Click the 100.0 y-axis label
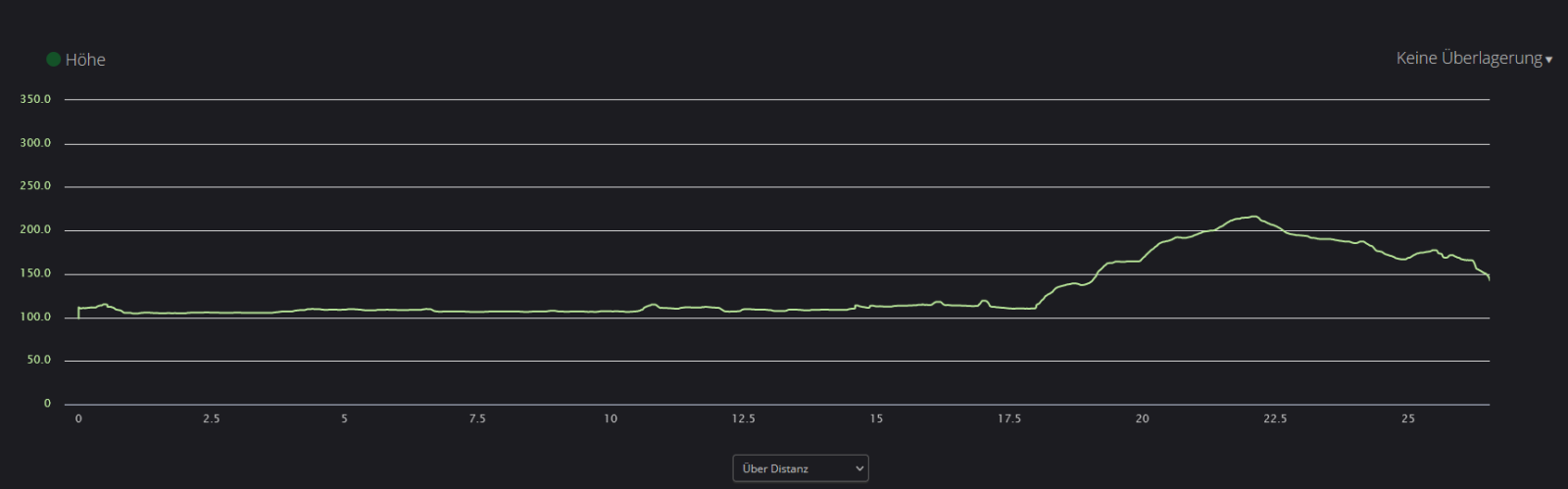This screenshot has height=489, width=1568. click(35, 318)
